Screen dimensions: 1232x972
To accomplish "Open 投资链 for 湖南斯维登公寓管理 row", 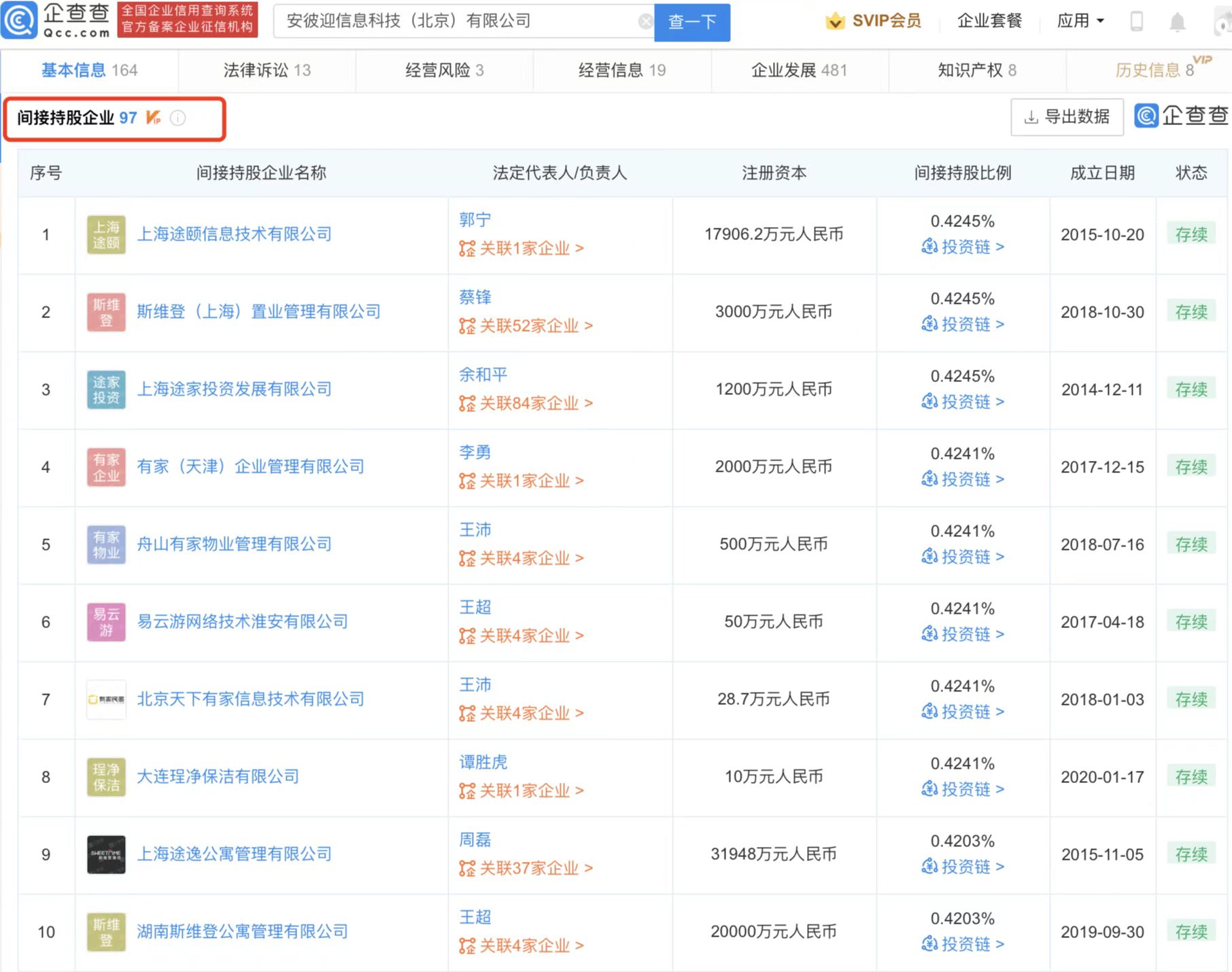I will pos(963,944).
